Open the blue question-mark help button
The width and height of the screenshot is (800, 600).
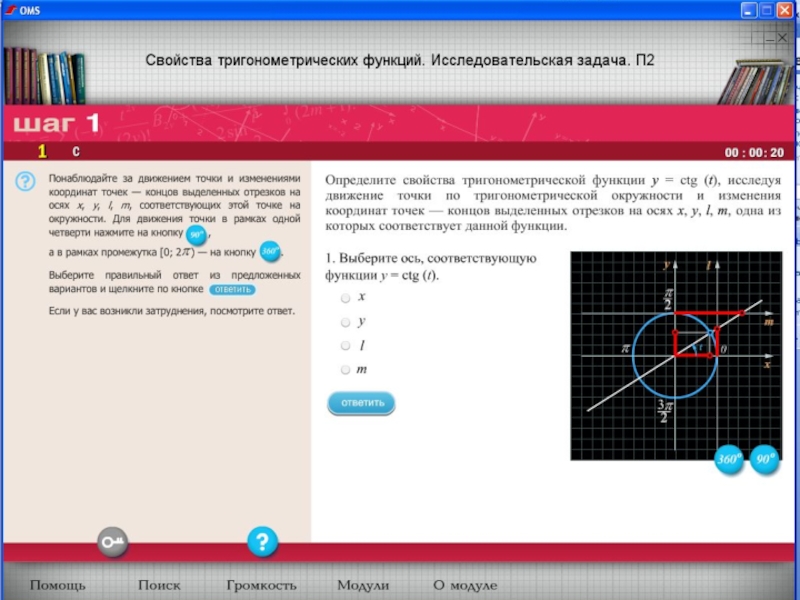(262, 542)
